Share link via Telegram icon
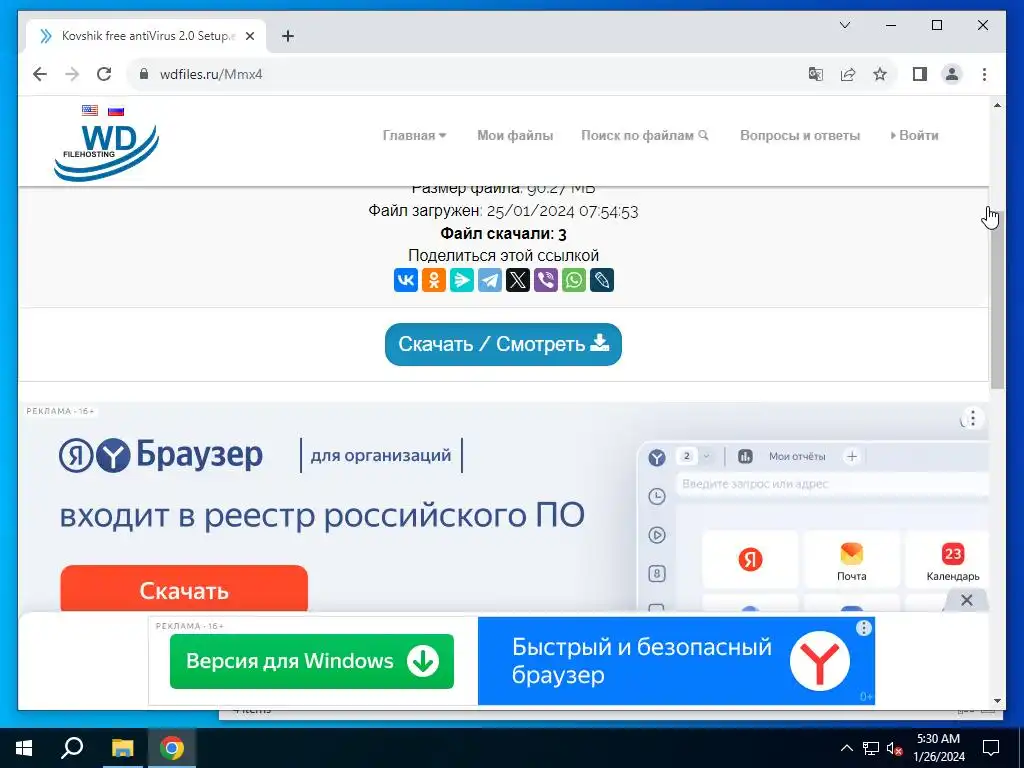The image size is (1024, 768). tap(490, 280)
